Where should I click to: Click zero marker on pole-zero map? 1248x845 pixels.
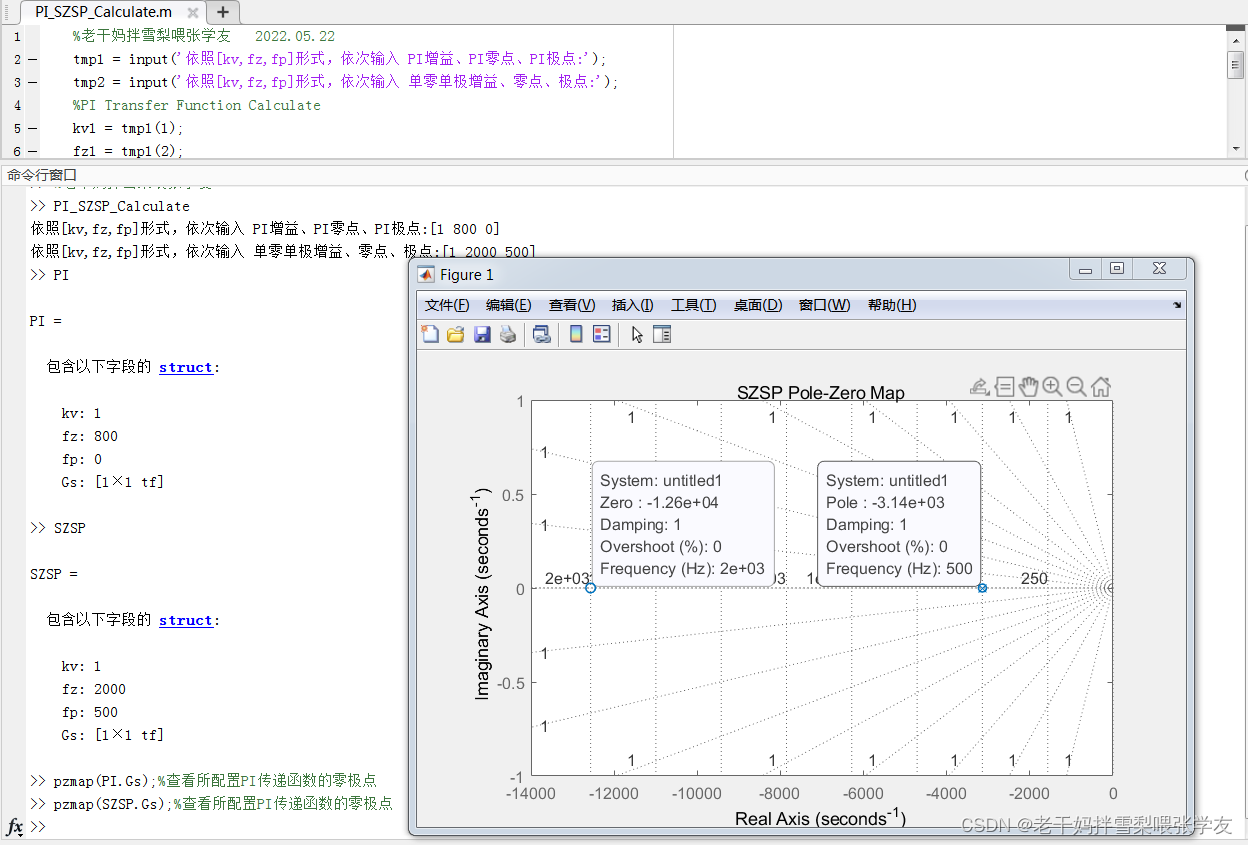(x=591, y=588)
